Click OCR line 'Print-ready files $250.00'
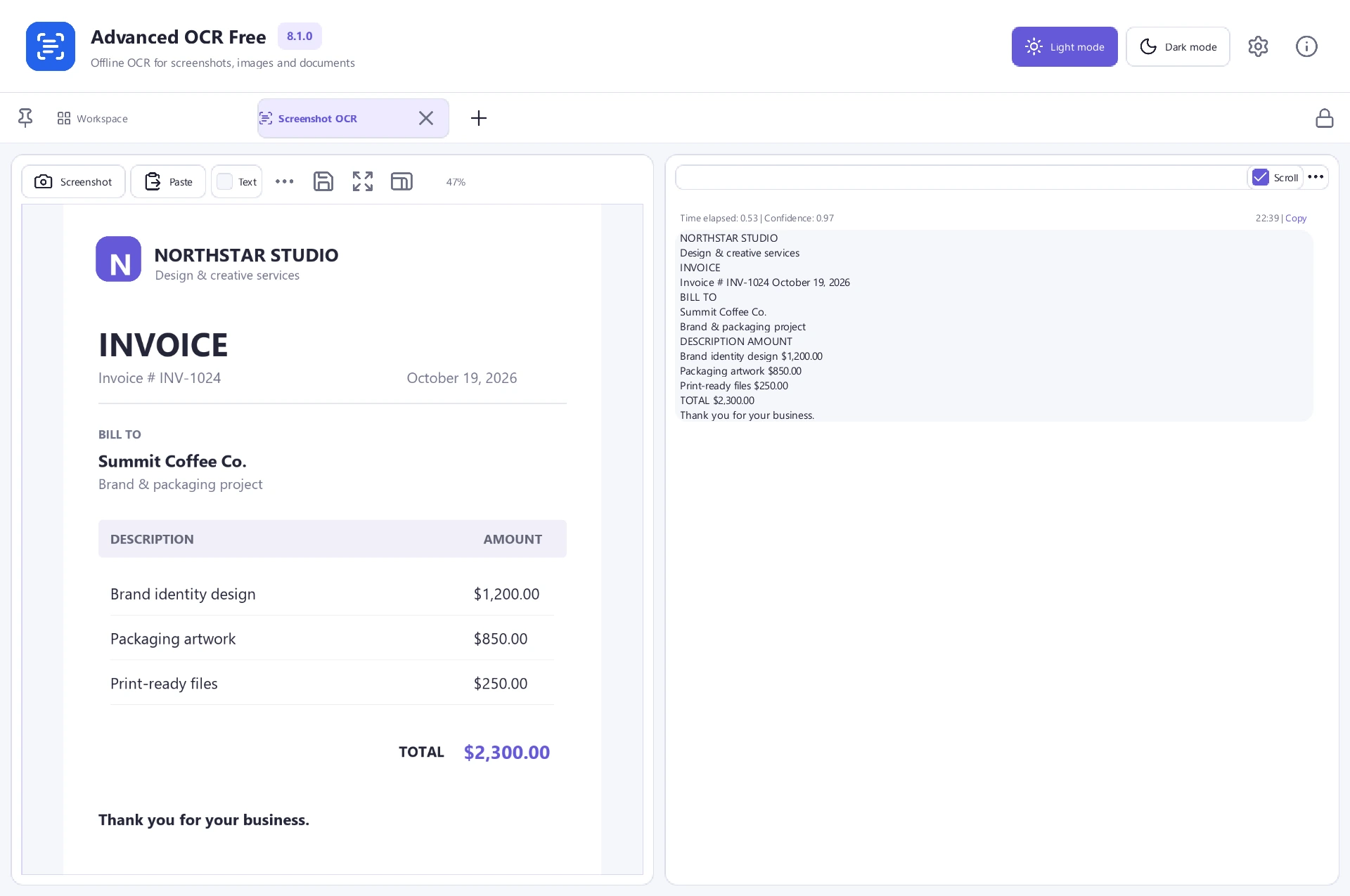Viewport: 1350px width, 896px height. tap(734, 386)
